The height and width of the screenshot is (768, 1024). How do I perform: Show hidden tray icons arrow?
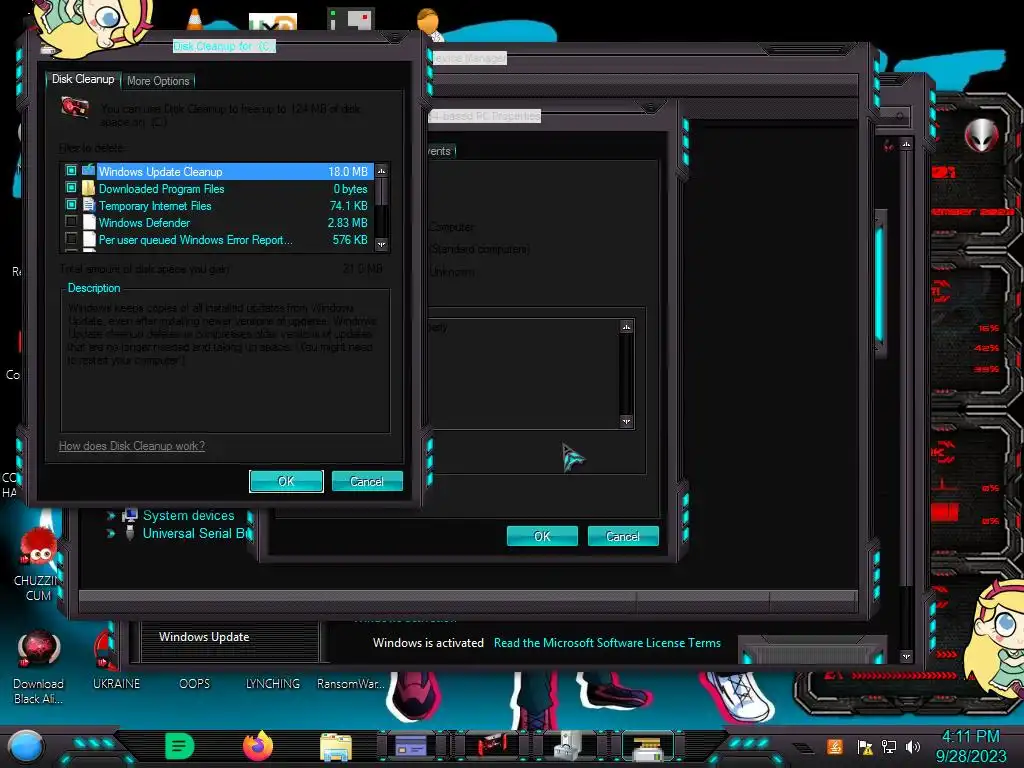tap(803, 747)
